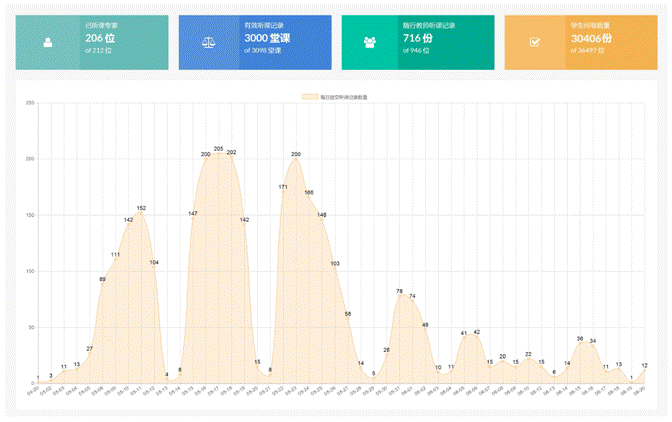
Task: Click the checkbox icon on the orange card
Action: point(534,42)
